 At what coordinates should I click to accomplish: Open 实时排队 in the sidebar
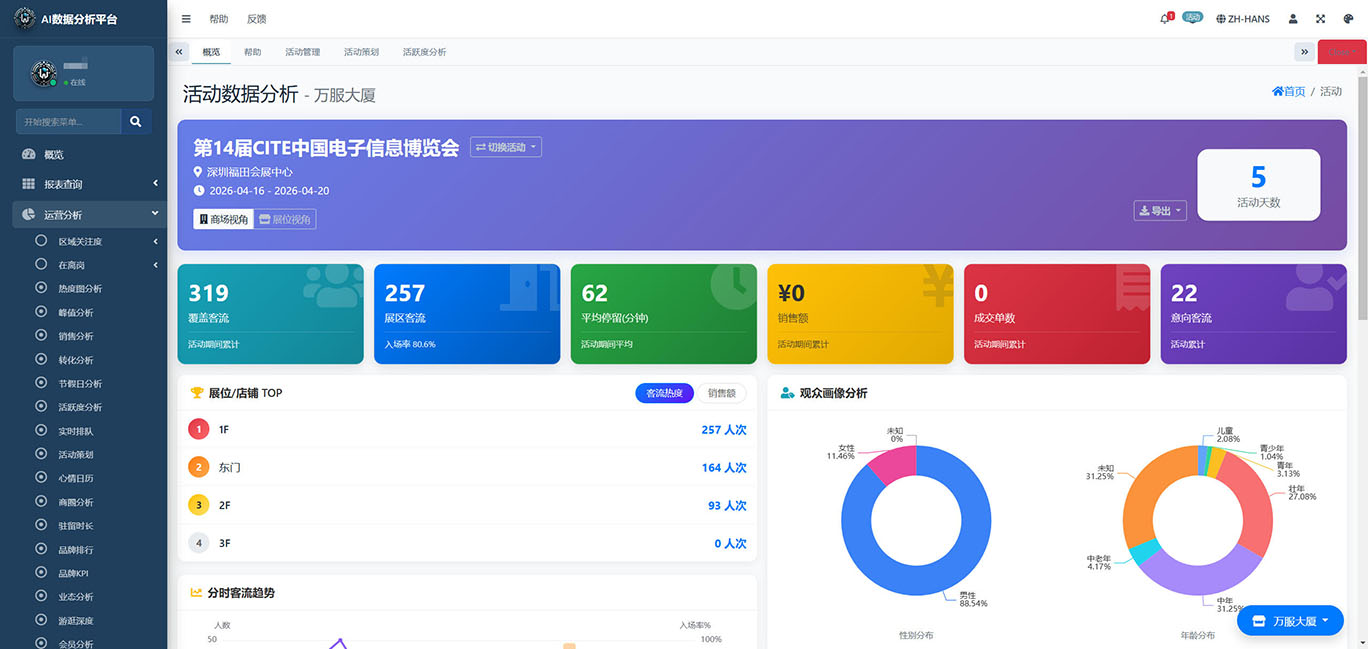click(75, 431)
